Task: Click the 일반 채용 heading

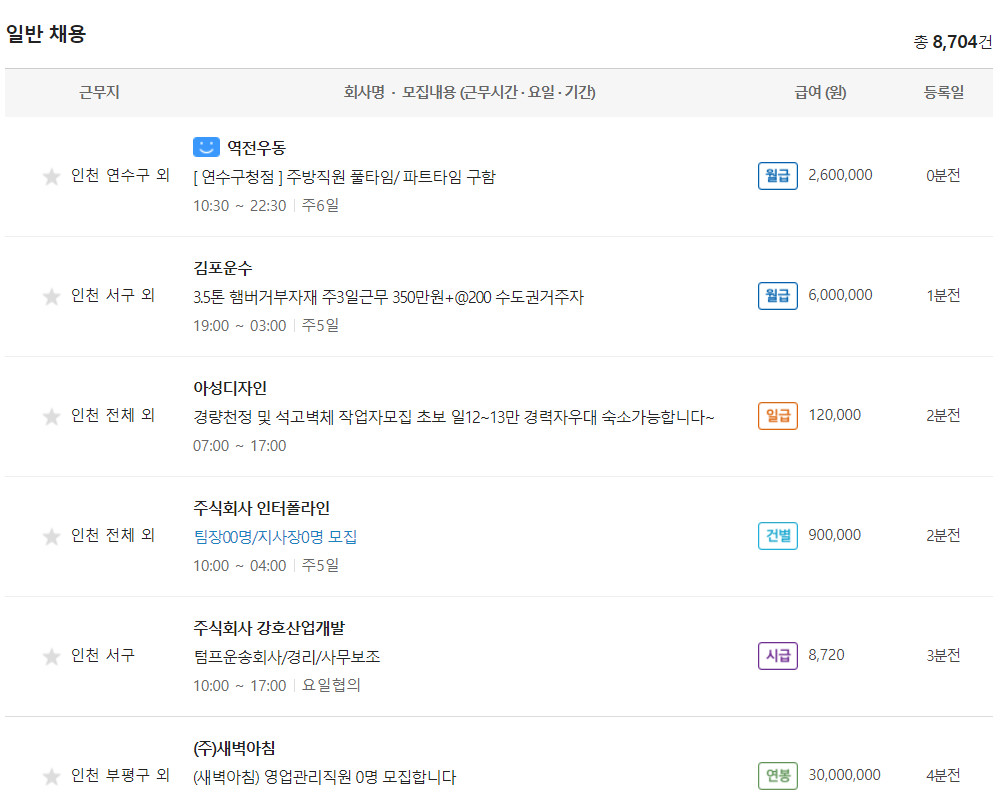Action: click(46, 33)
